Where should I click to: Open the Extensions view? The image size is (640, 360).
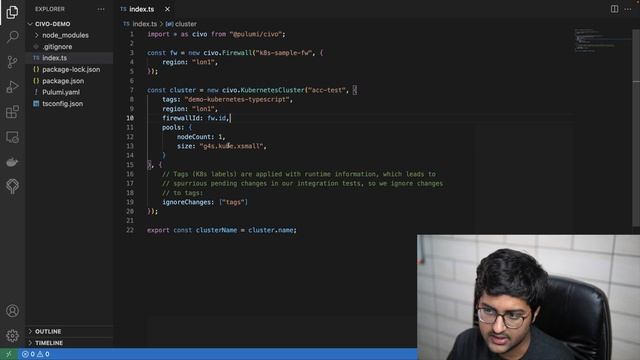[x=12, y=112]
